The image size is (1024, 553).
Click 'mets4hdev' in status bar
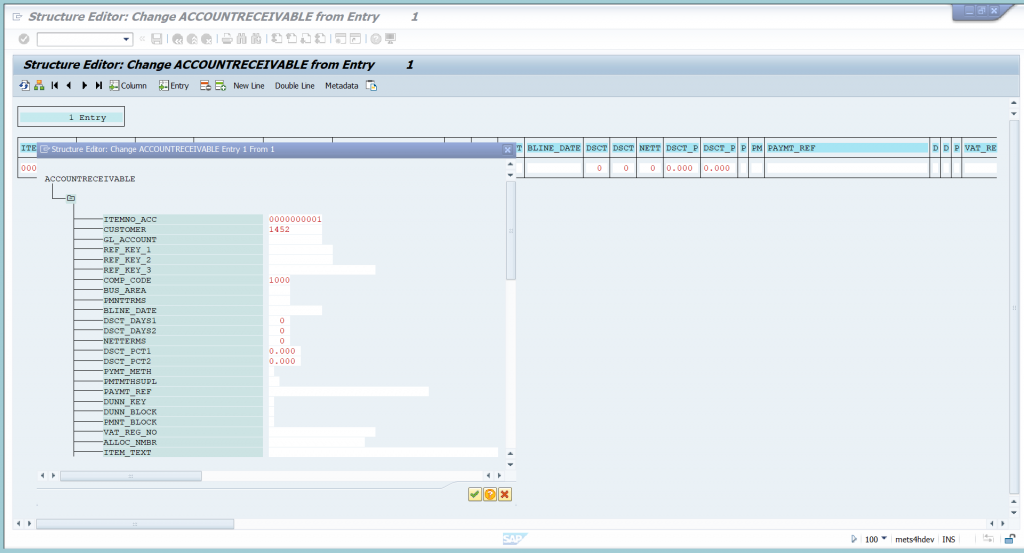[x=914, y=539]
